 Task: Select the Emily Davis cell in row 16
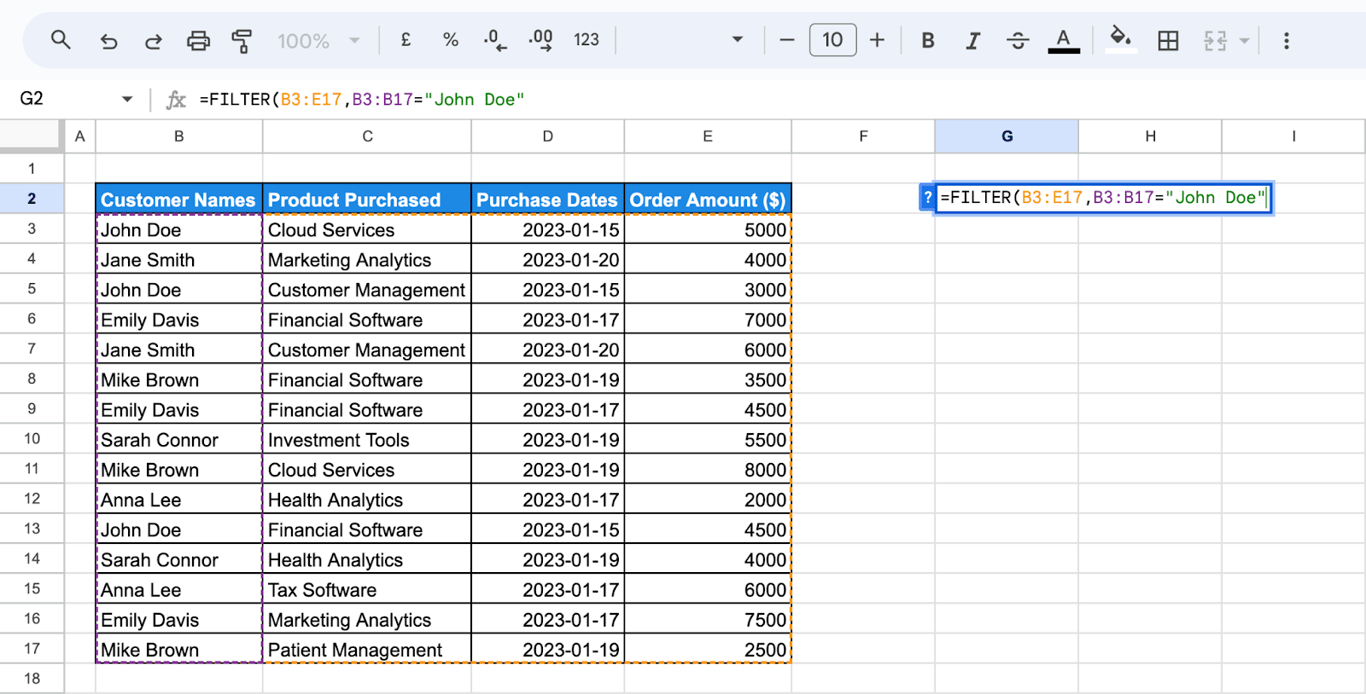click(x=179, y=619)
